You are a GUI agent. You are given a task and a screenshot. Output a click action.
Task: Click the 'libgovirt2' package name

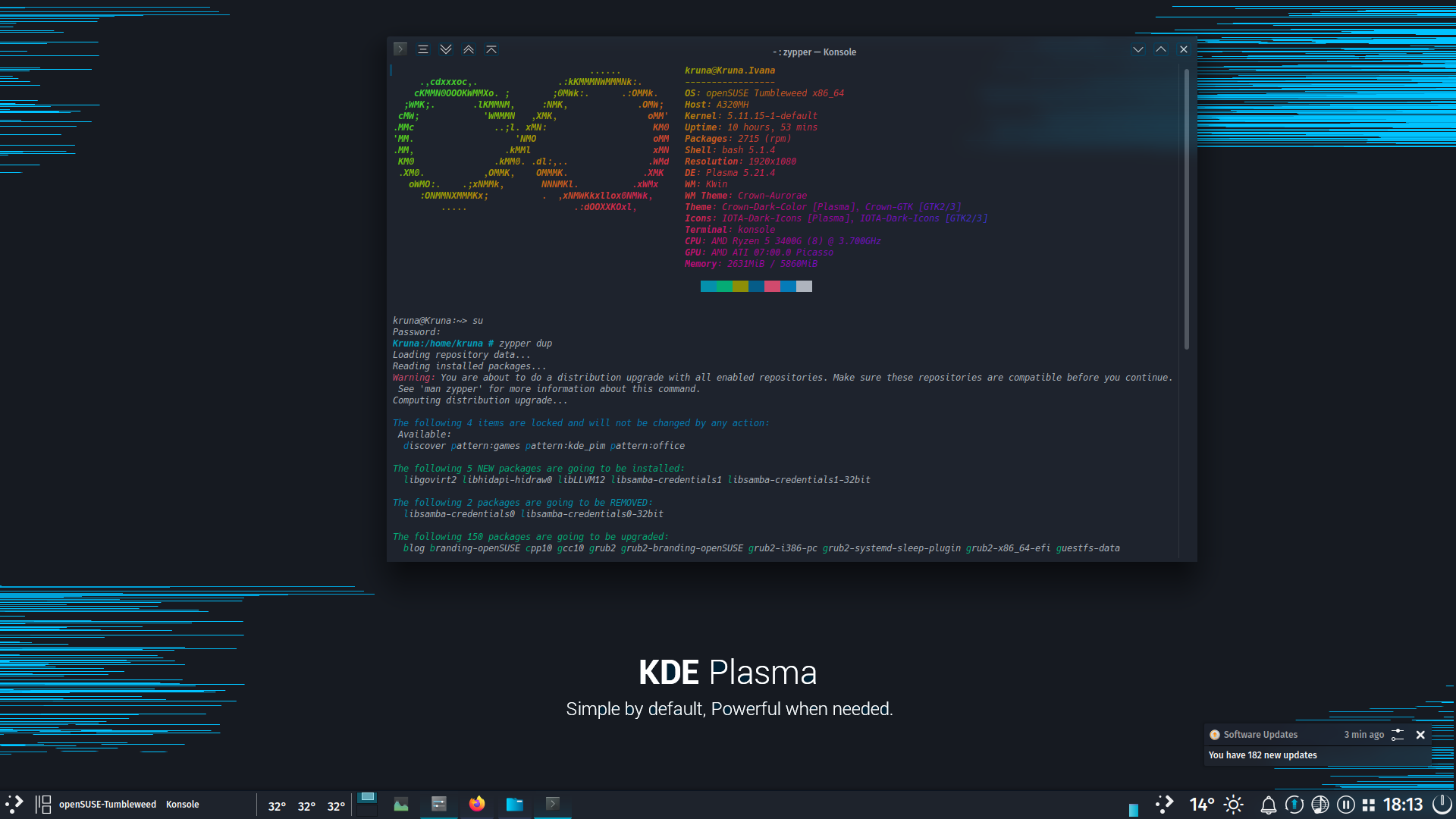point(430,480)
